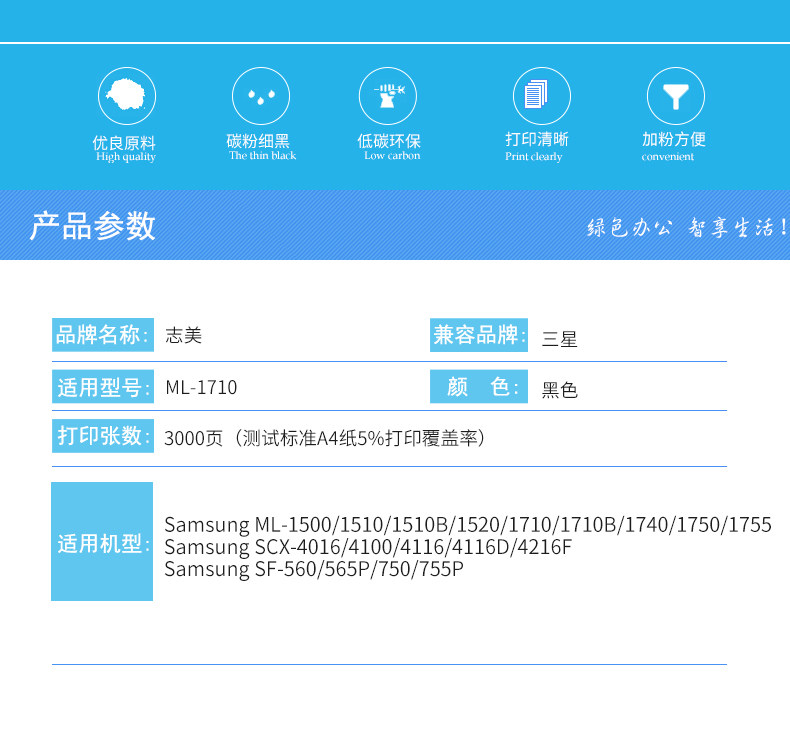Viewport: 790px width, 742px height.
Task: Click the ML-1710 model value
Action: 202,387
